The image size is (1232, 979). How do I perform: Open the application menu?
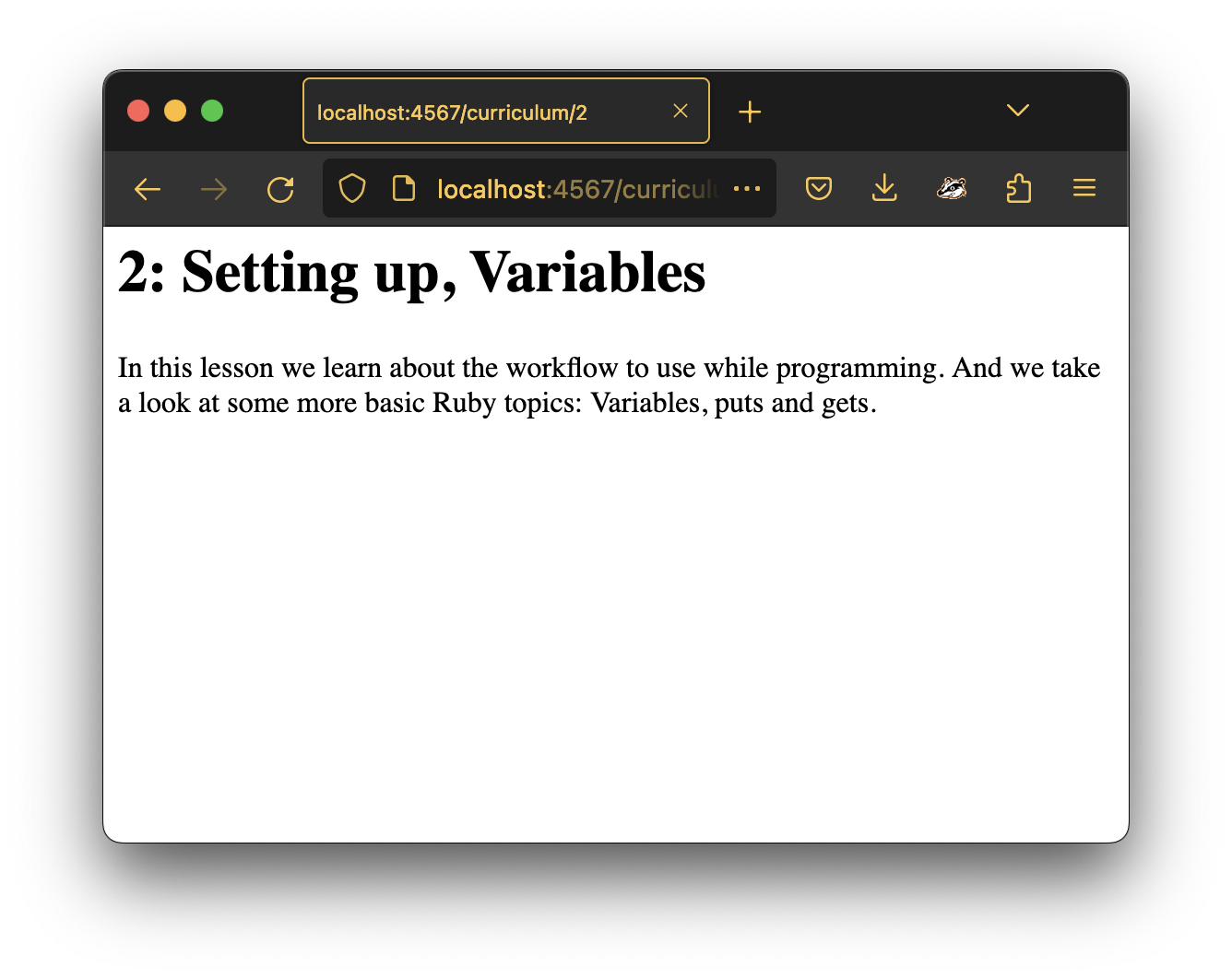pyautogui.click(x=1084, y=188)
